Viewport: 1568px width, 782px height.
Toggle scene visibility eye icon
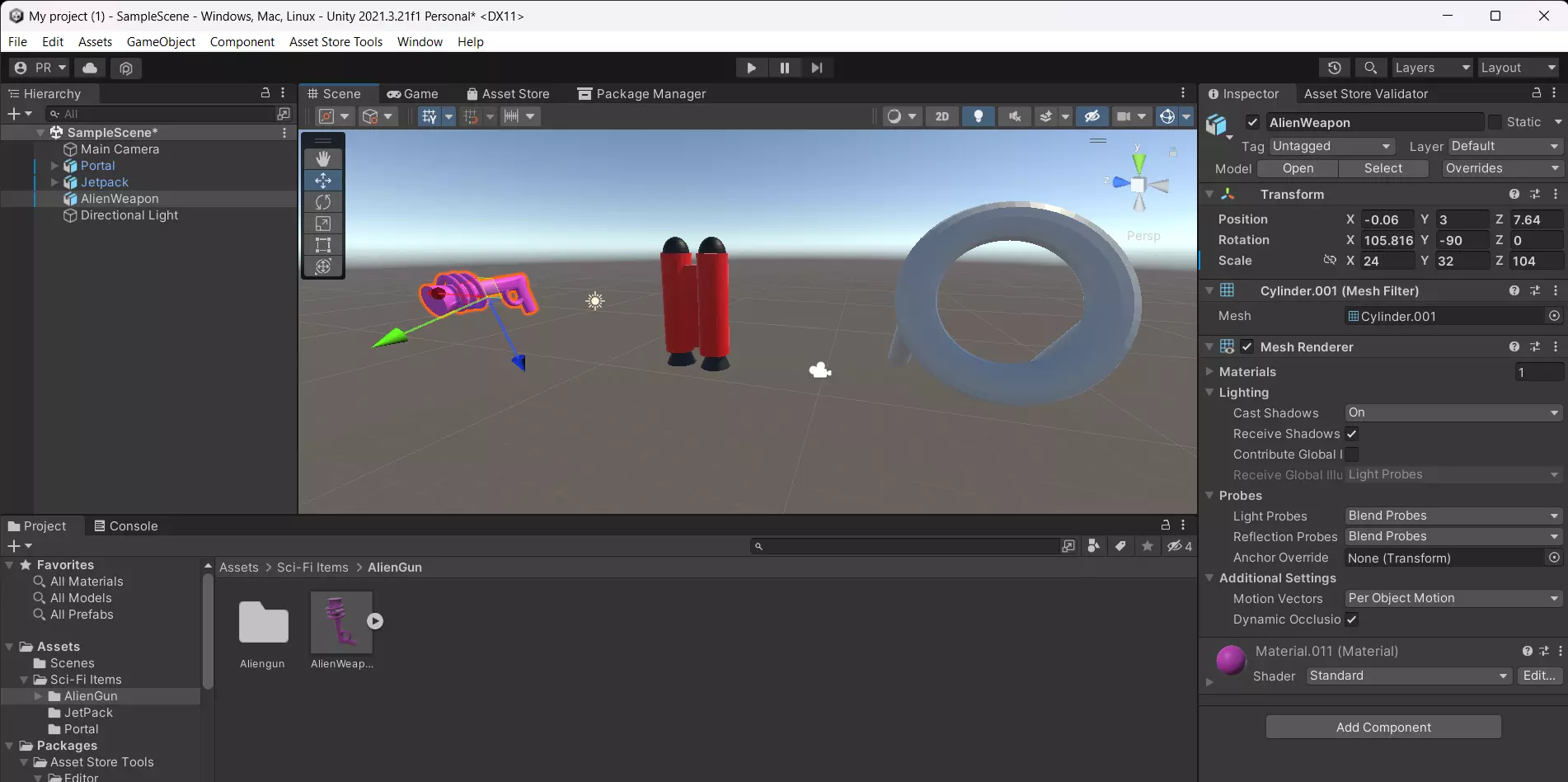(1091, 116)
